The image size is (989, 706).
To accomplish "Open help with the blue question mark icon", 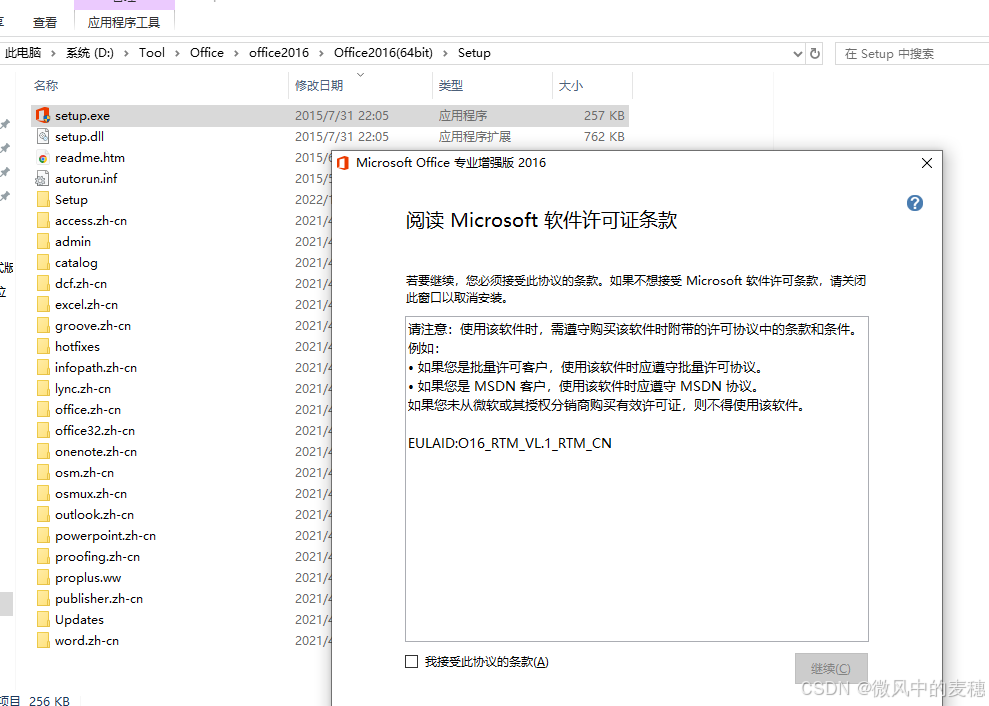I will click(x=915, y=203).
